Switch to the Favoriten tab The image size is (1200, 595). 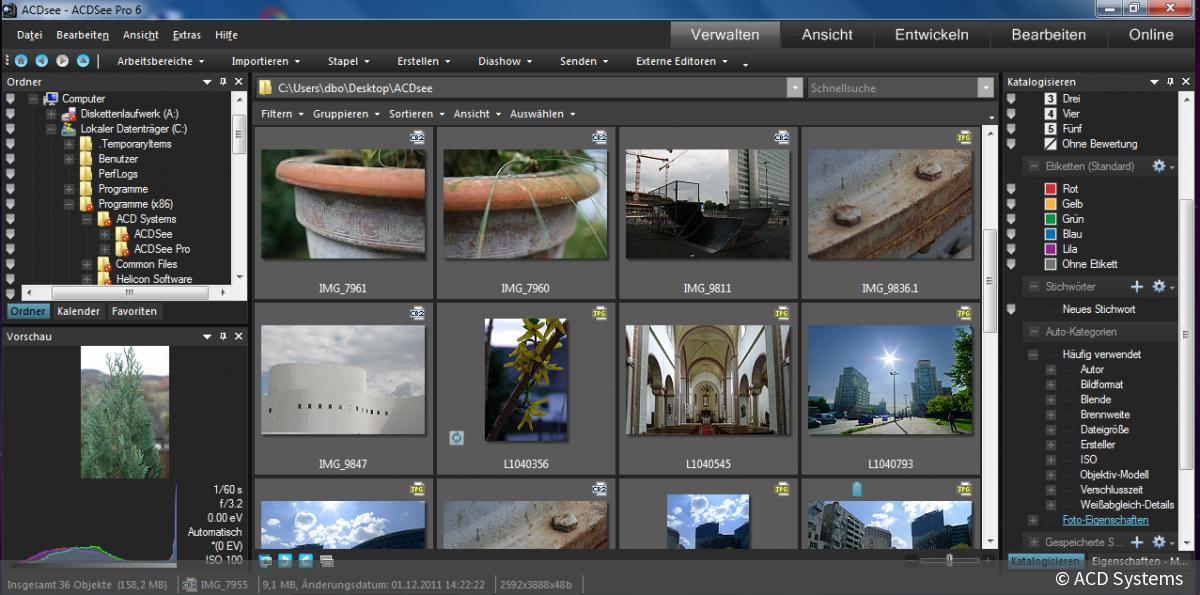134,311
